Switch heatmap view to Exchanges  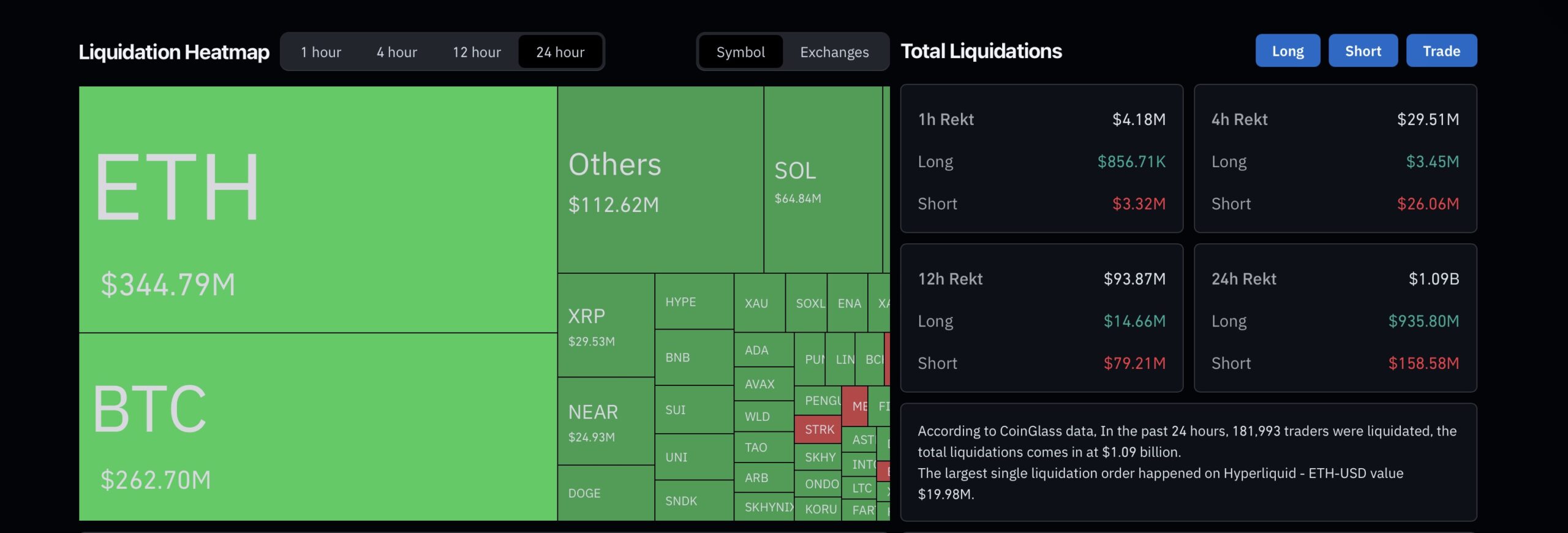834,52
